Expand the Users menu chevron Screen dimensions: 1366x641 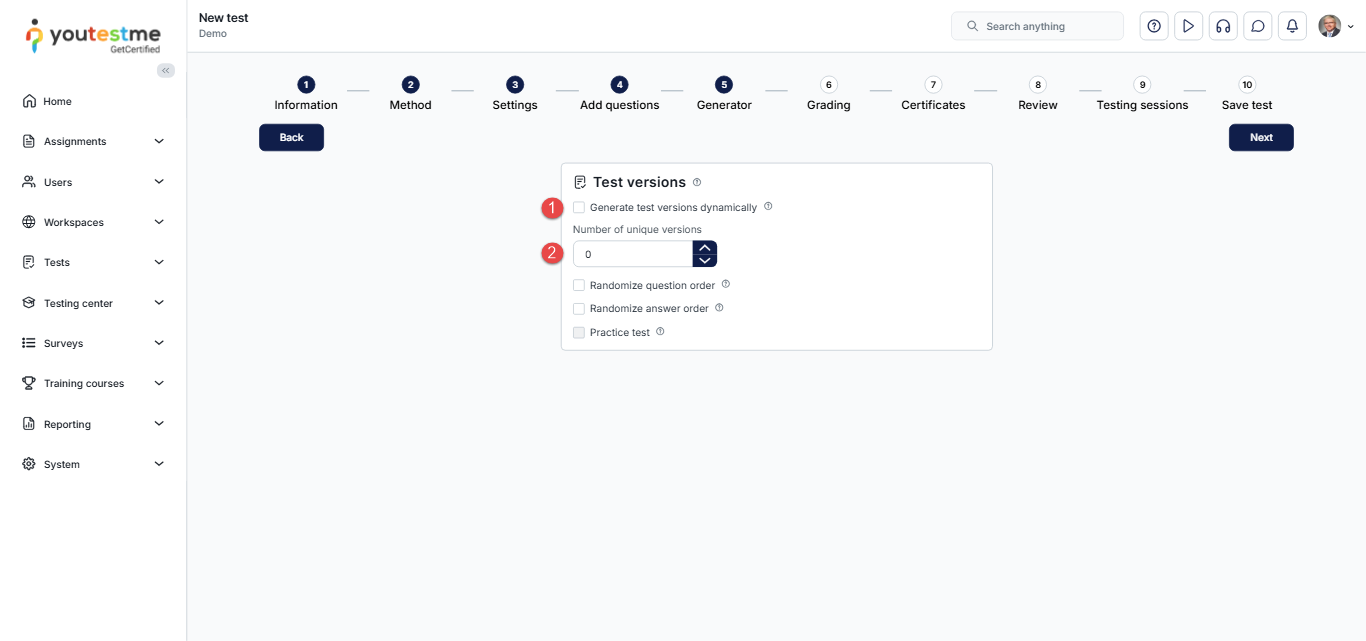tap(159, 182)
